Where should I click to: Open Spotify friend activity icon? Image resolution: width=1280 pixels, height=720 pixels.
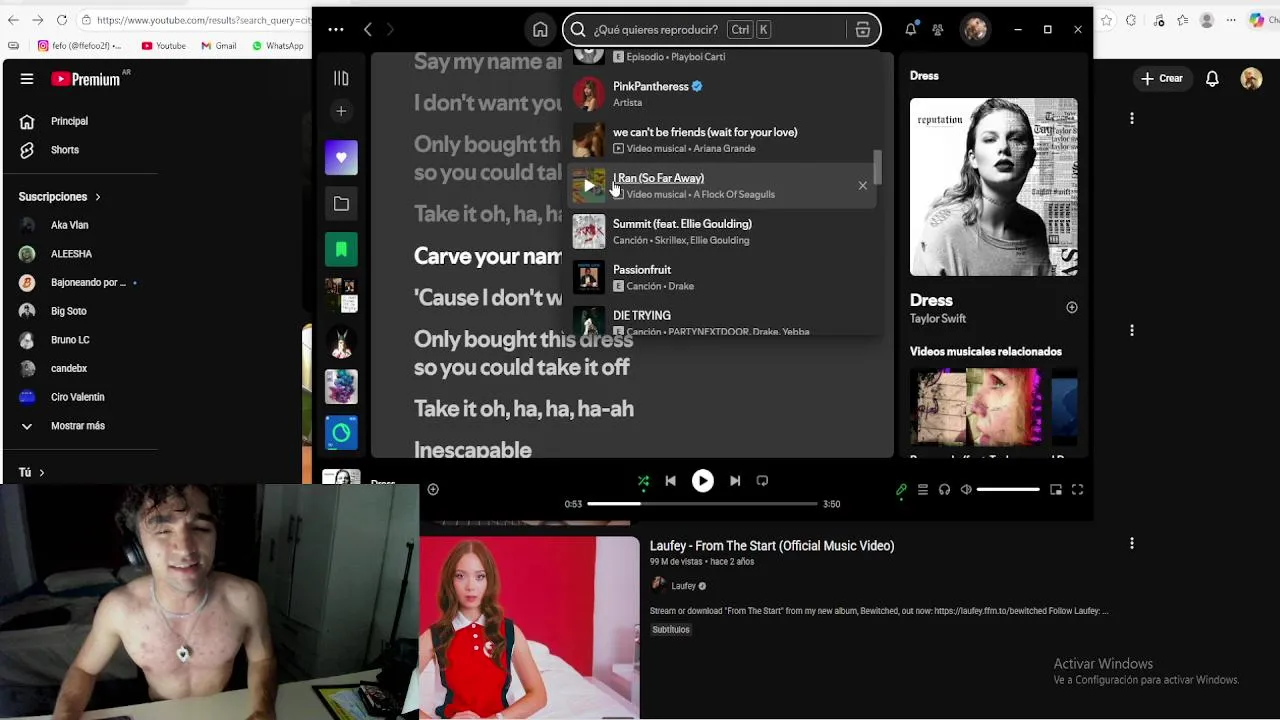[938, 30]
